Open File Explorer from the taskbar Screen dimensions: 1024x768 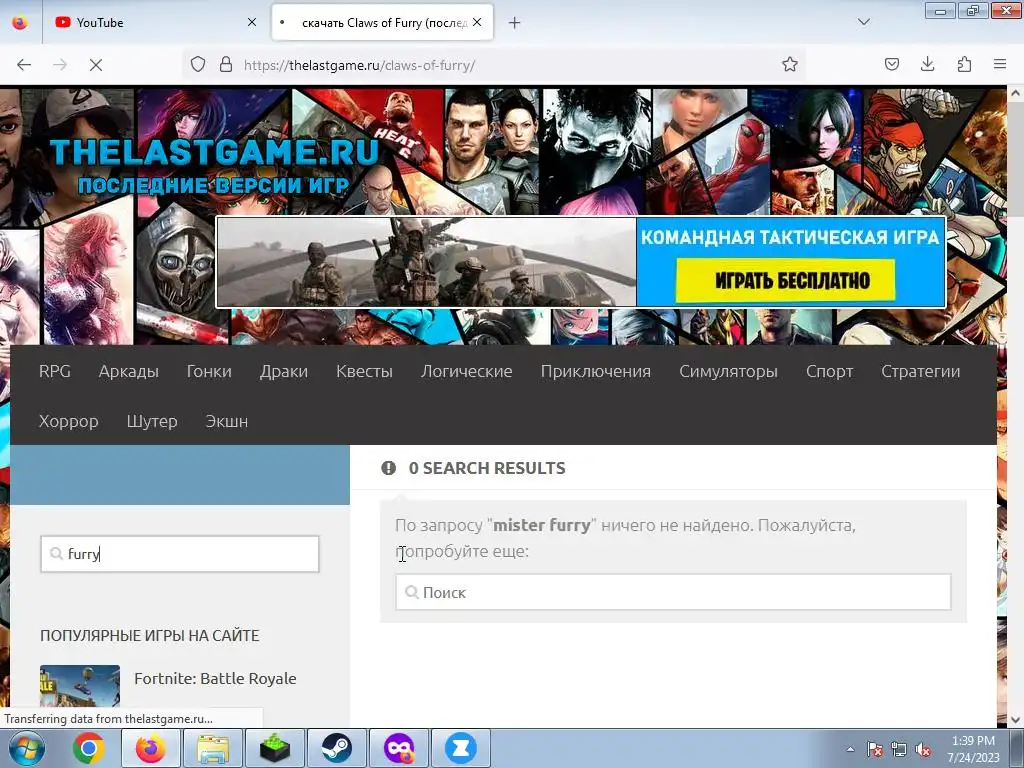pyautogui.click(x=213, y=748)
